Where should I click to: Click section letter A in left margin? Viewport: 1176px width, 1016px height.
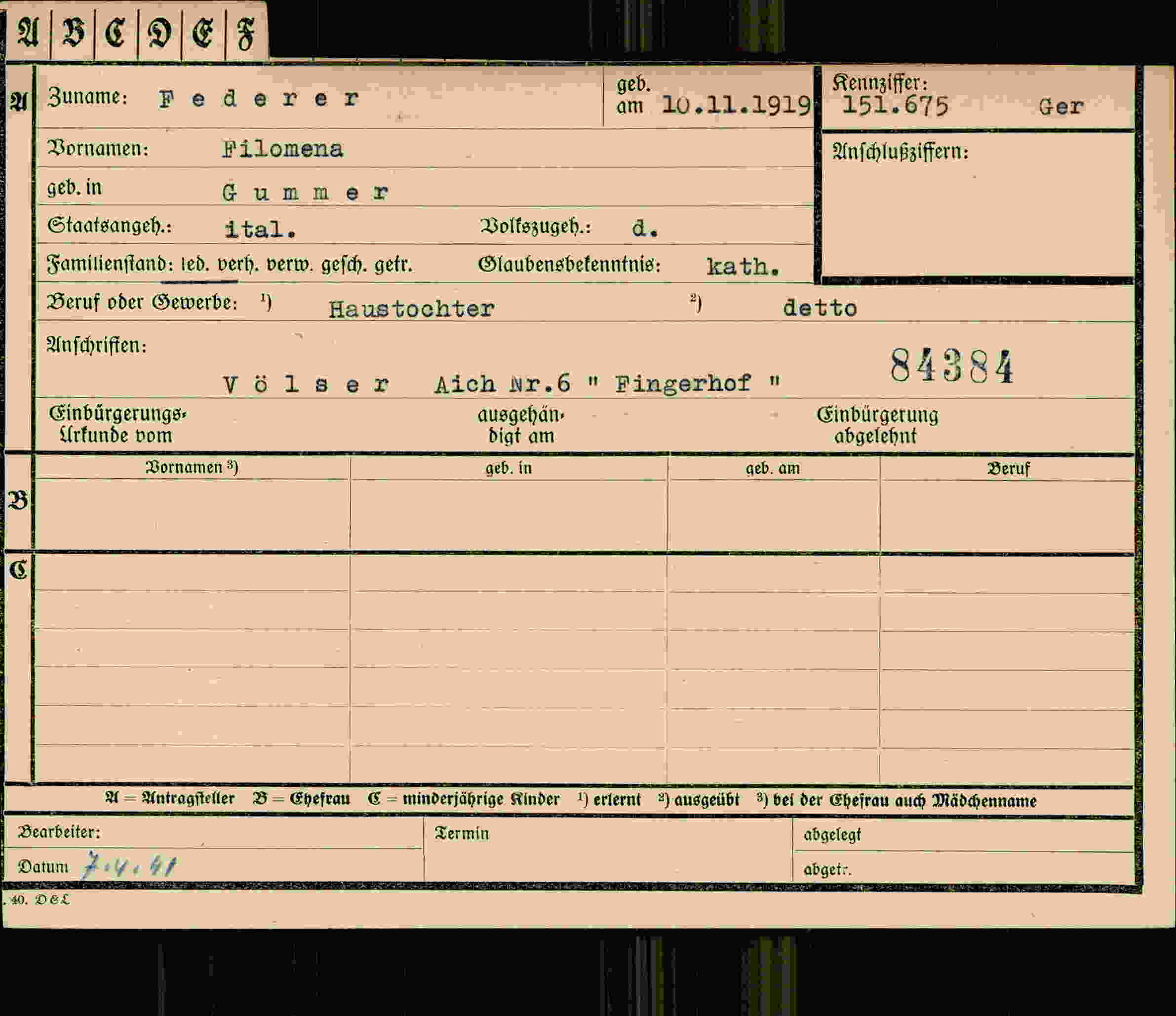tap(19, 101)
